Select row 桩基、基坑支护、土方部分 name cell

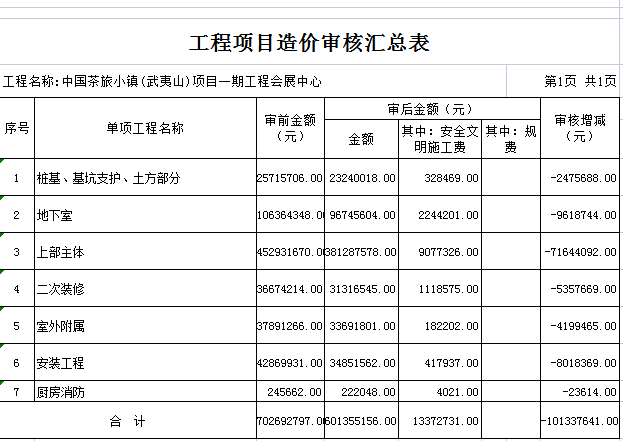coord(145,177)
